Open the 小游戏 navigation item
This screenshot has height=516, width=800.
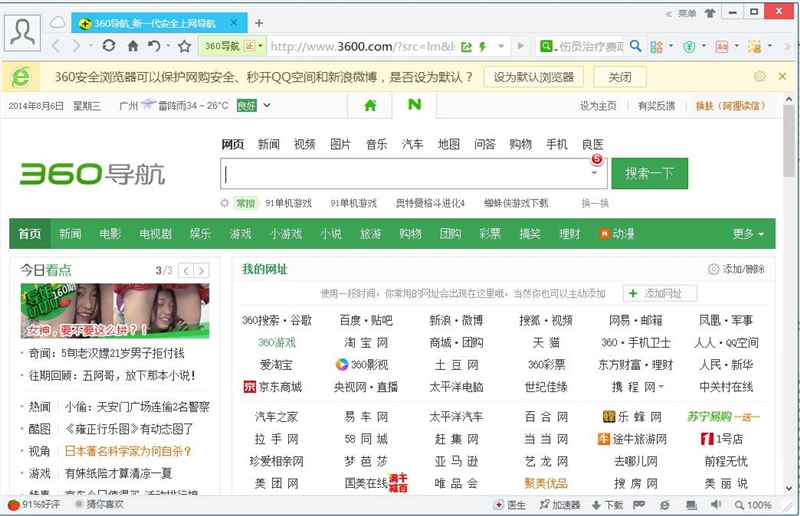(286, 234)
